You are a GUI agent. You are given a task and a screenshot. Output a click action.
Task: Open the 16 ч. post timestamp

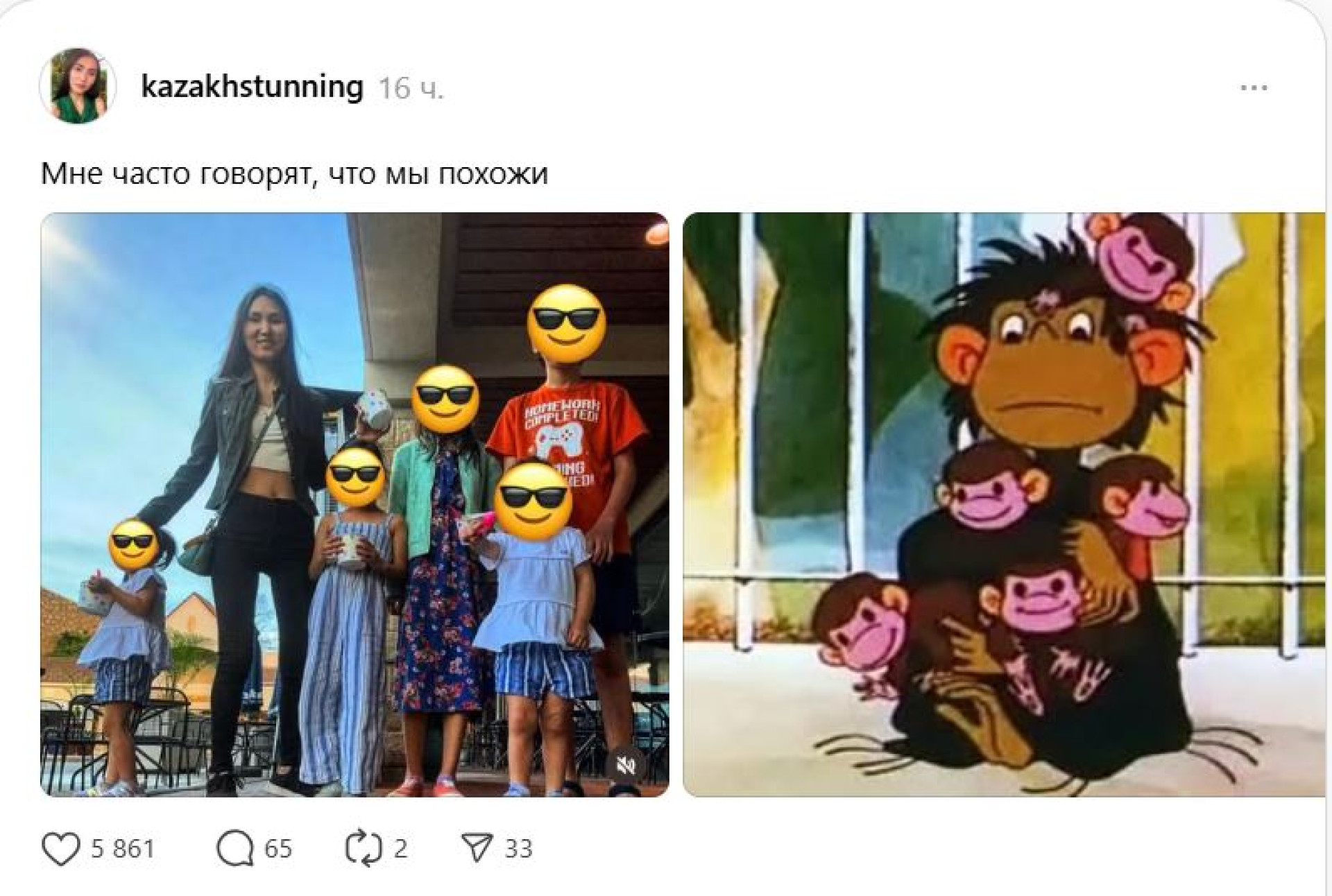coord(411,89)
